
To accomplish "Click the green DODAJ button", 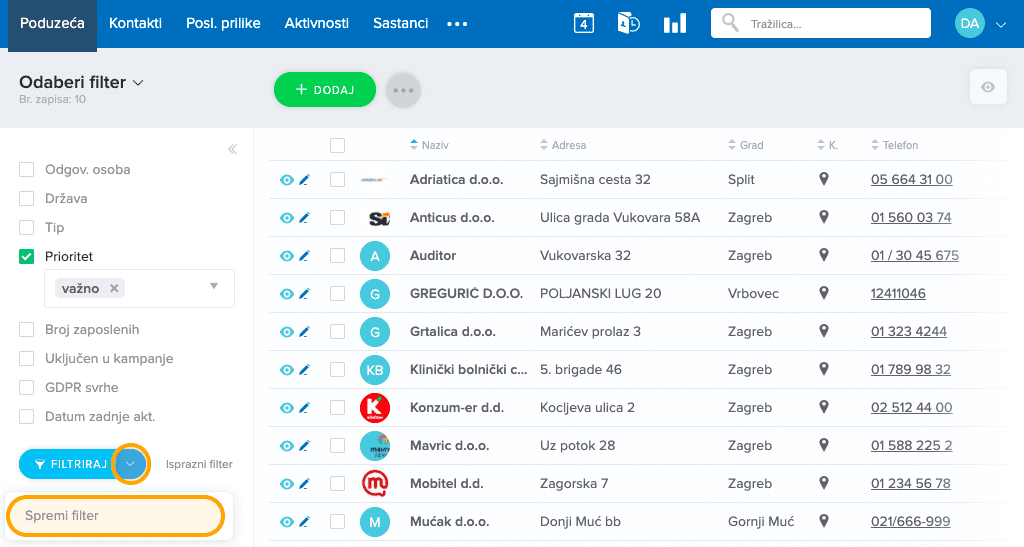I will 325,89.
